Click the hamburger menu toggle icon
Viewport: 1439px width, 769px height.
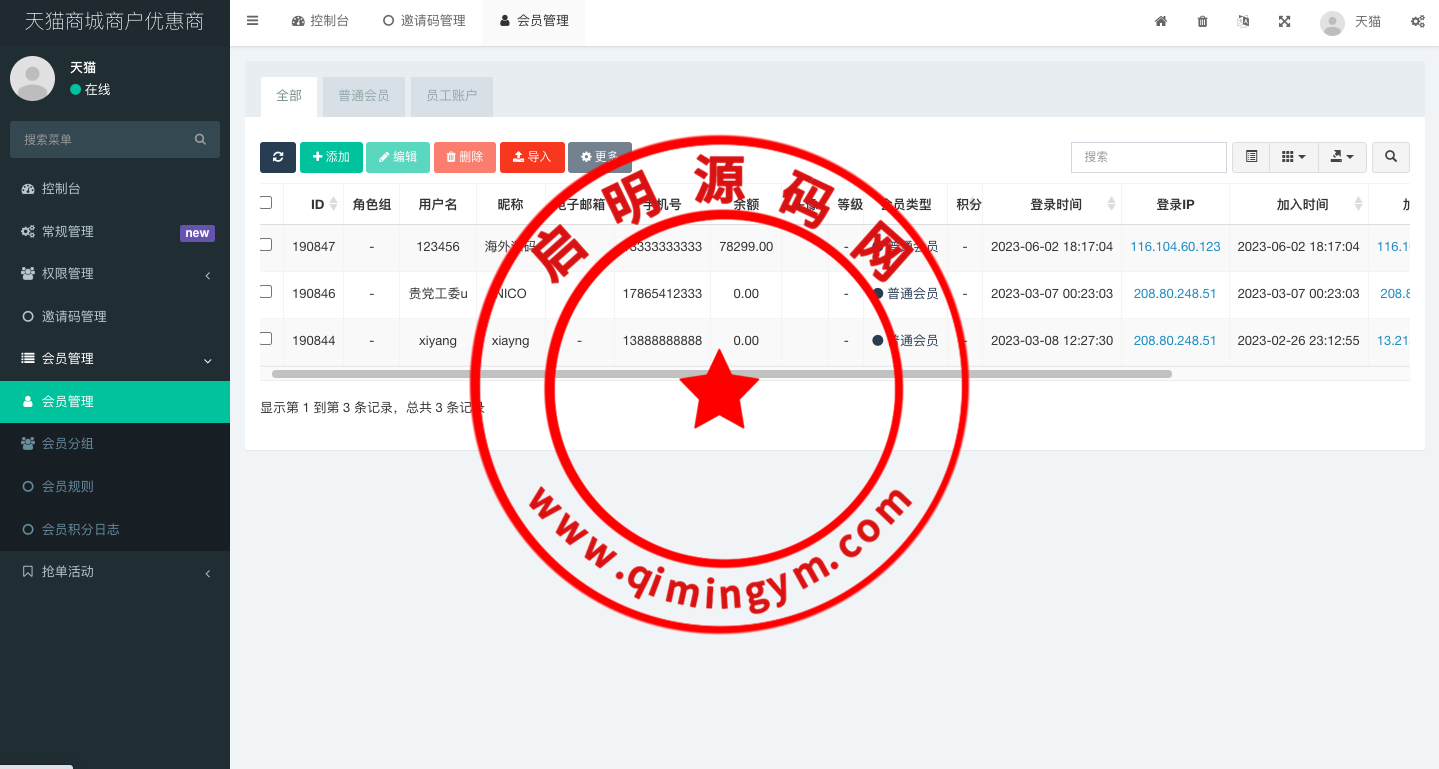pos(252,20)
